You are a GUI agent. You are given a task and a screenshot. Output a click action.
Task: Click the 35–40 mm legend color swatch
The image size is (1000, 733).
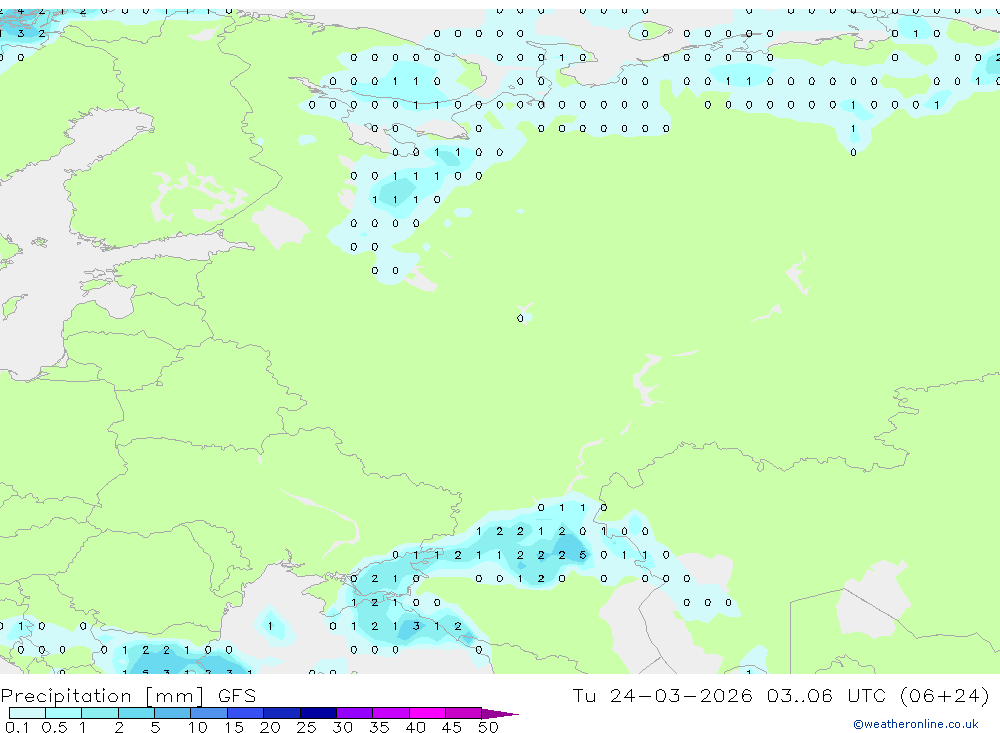point(391,713)
